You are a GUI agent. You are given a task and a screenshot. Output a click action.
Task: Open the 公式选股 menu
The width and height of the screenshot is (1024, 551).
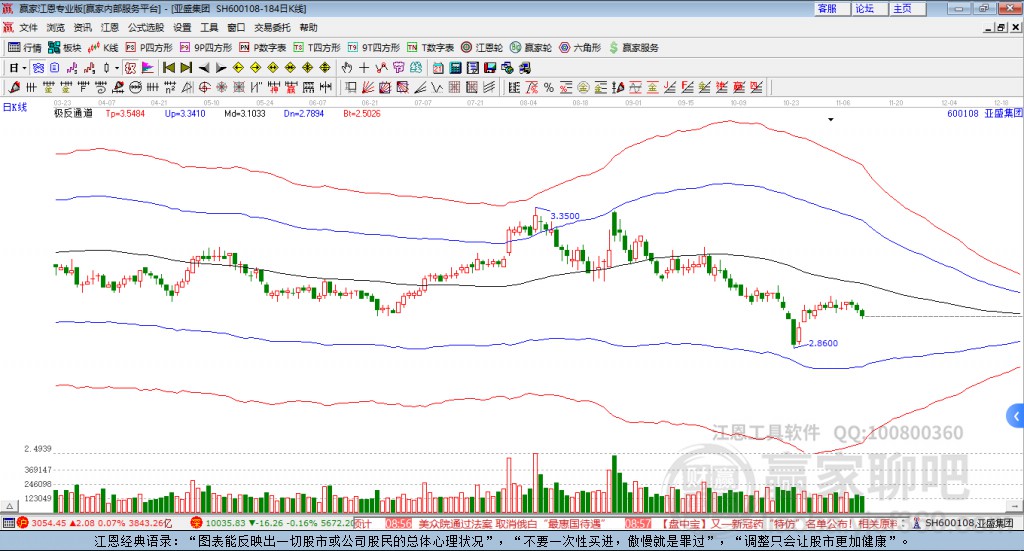tap(145, 28)
